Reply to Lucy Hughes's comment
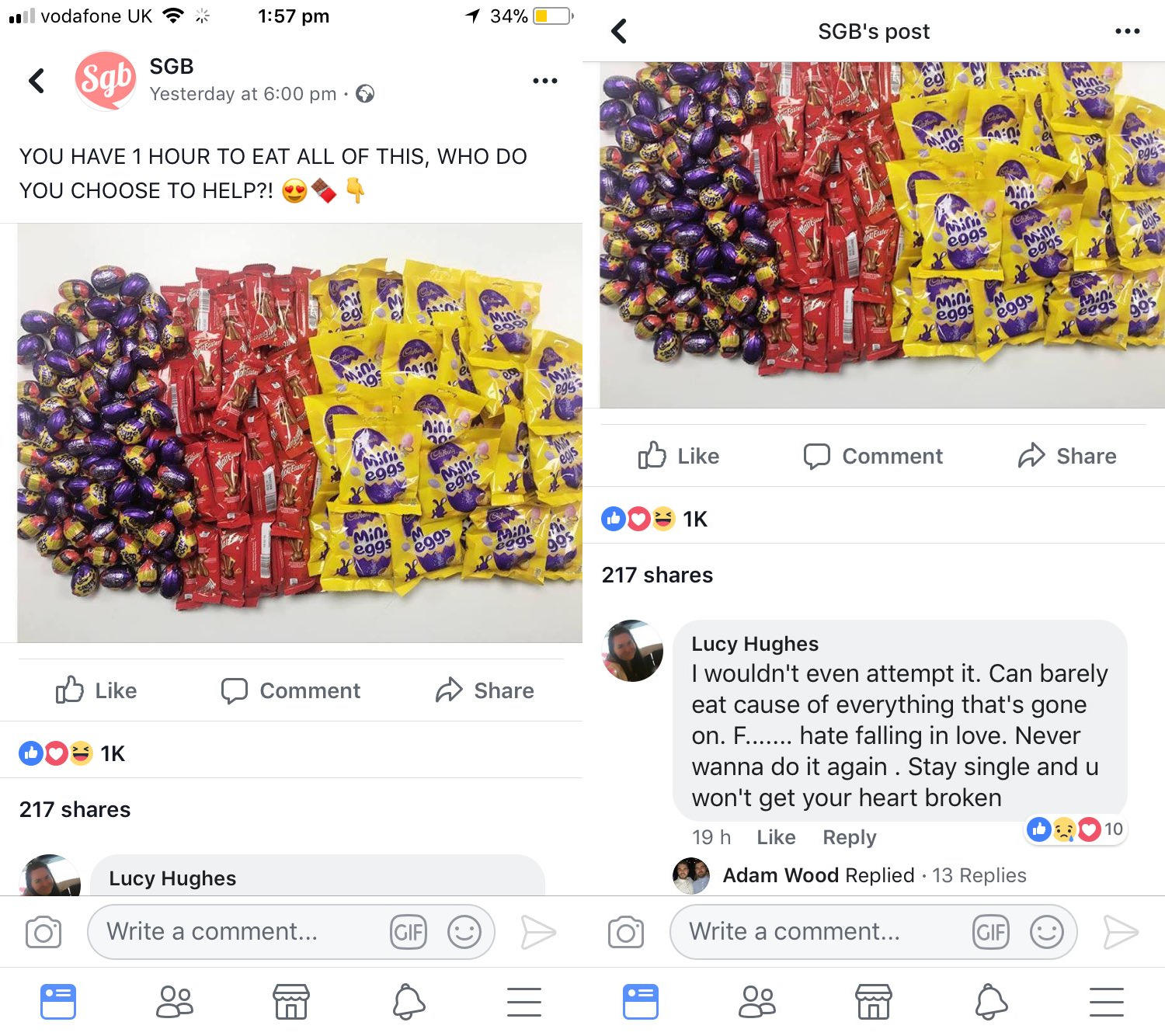Viewport: 1165px width, 1036px height. click(x=849, y=837)
